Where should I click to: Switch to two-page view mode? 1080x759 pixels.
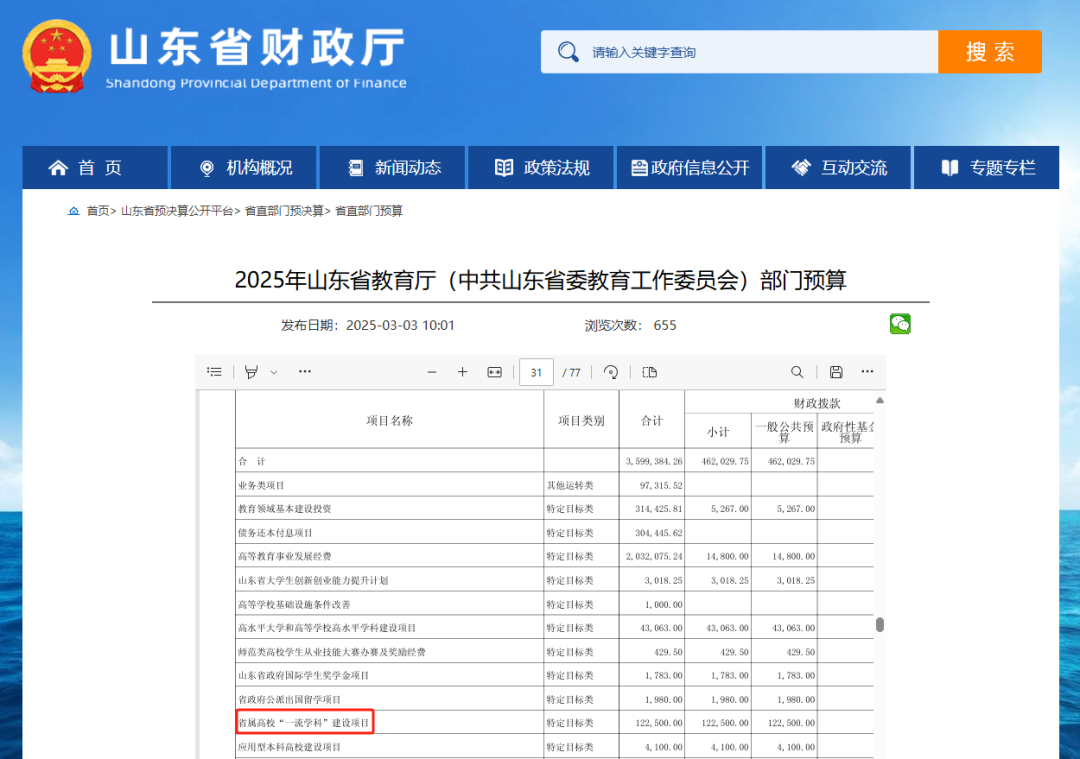[x=649, y=371]
